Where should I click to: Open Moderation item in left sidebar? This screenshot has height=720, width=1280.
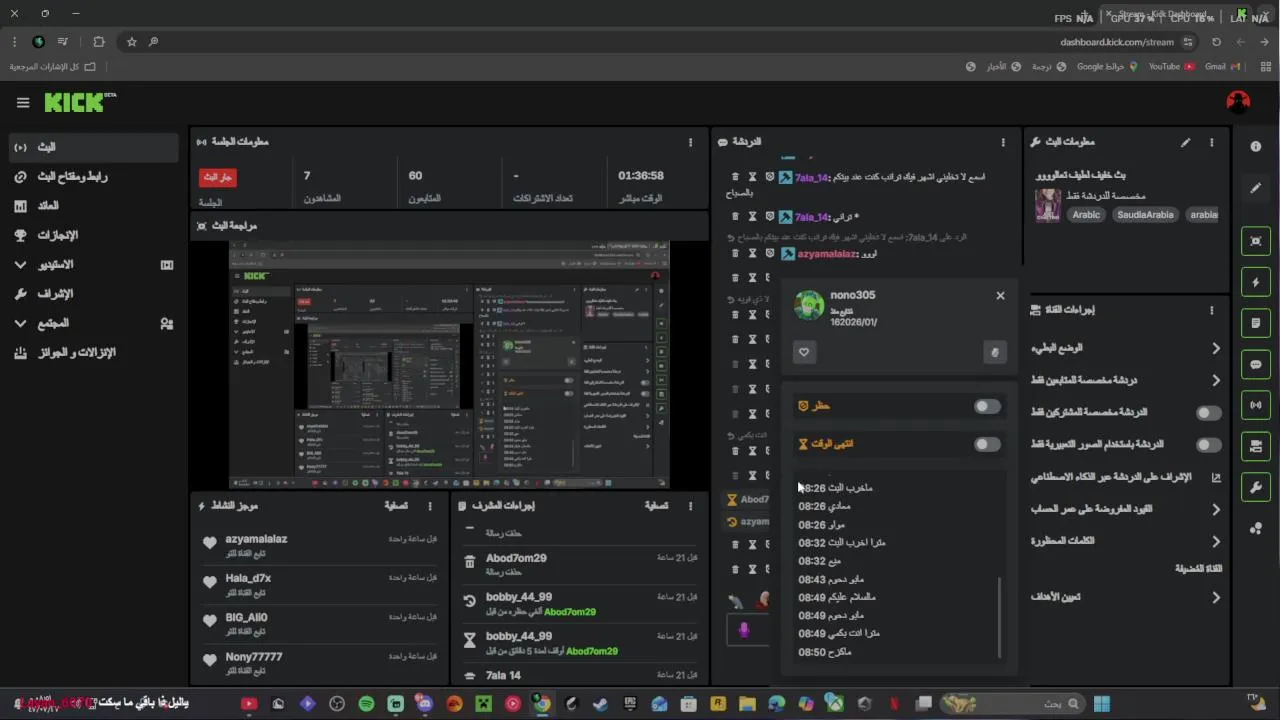point(94,294)
